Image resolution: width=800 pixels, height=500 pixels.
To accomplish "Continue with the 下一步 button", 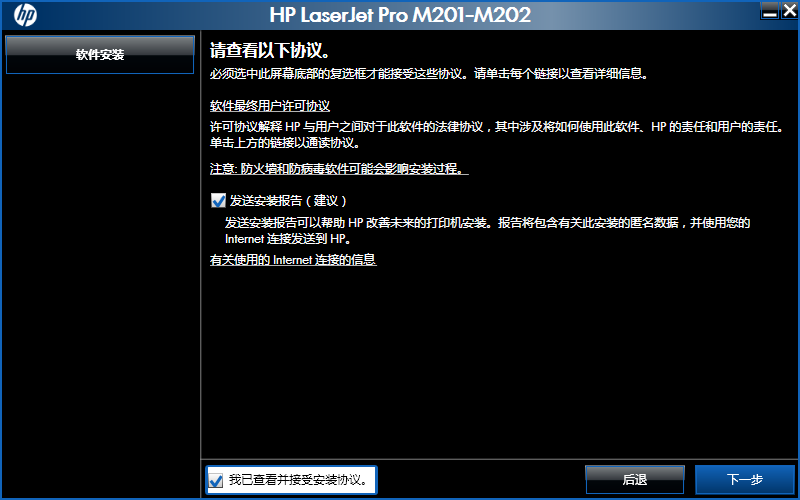I will pyautogui.click(x=745, y=480).
